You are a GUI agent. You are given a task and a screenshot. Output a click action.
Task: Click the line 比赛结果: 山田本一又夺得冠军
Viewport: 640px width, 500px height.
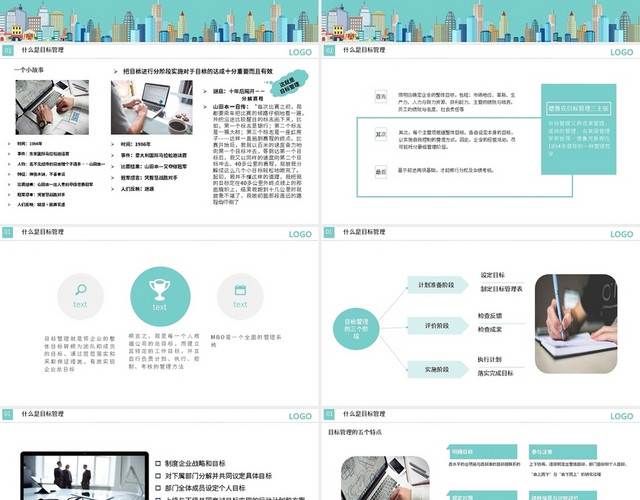point(154,167)
